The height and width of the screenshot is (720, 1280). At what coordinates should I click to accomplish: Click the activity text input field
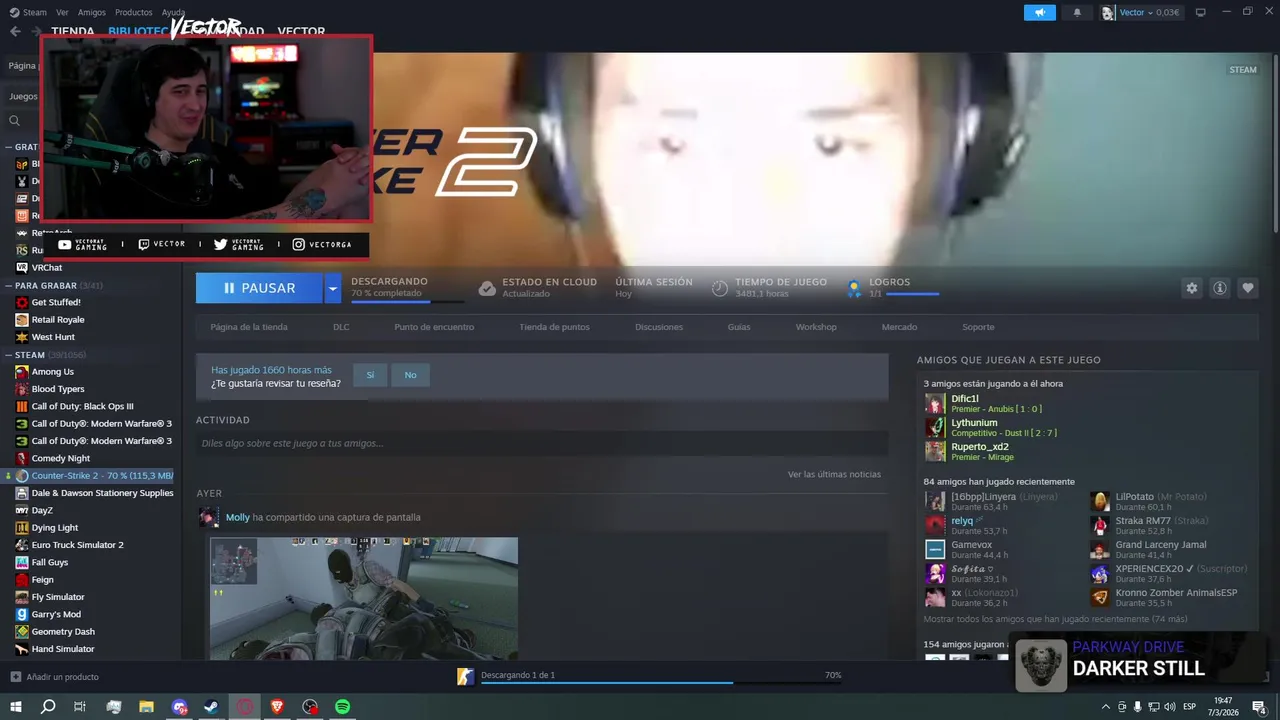coord(542,443)
